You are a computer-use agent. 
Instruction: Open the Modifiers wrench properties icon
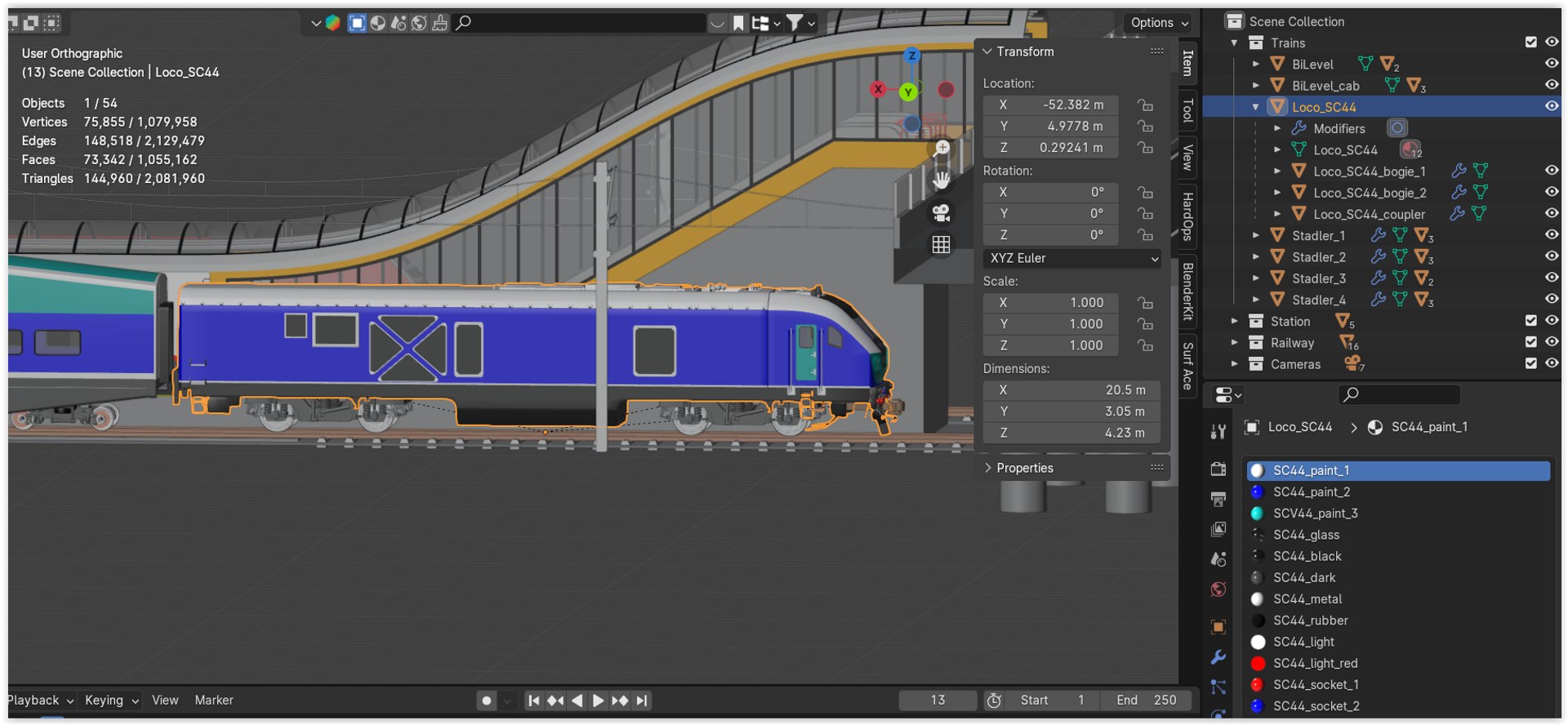(x=1218, y=657)
